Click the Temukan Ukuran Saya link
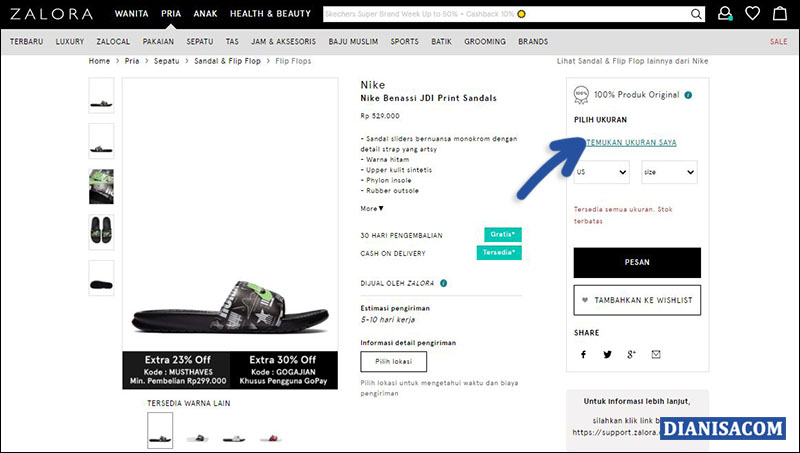This screenshot has width=800, height=453. pyautogui.click(x=631, y=142)
